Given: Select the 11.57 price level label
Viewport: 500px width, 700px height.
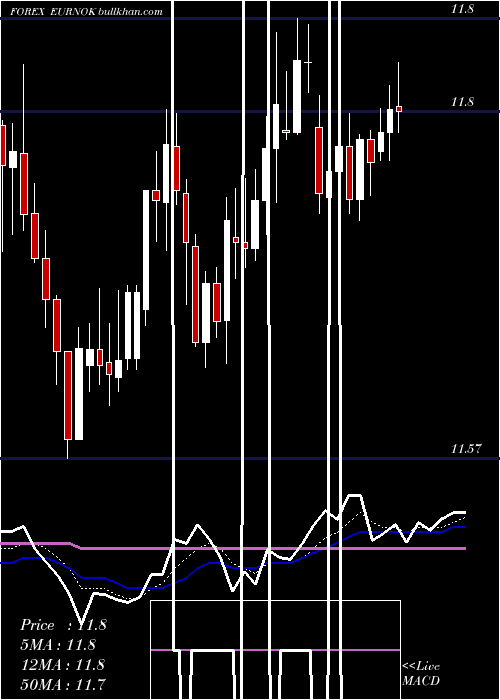Looking at the screenshot, I should click(x=466, y=449).
